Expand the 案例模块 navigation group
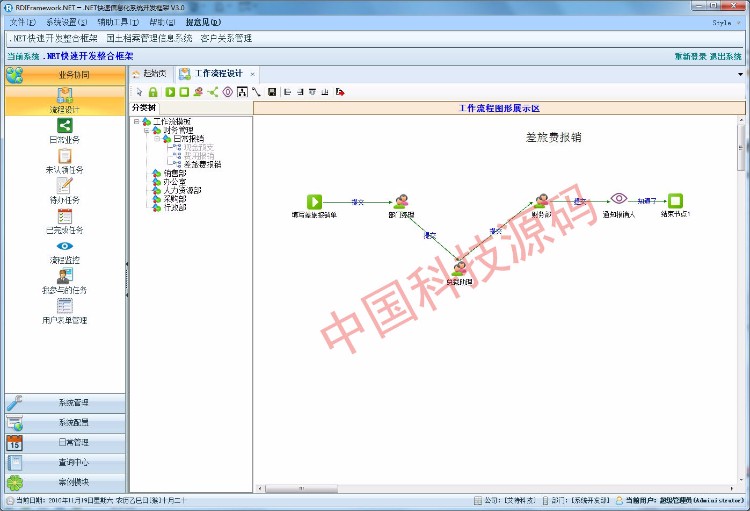The image size is (750, 511). [65, 482]
